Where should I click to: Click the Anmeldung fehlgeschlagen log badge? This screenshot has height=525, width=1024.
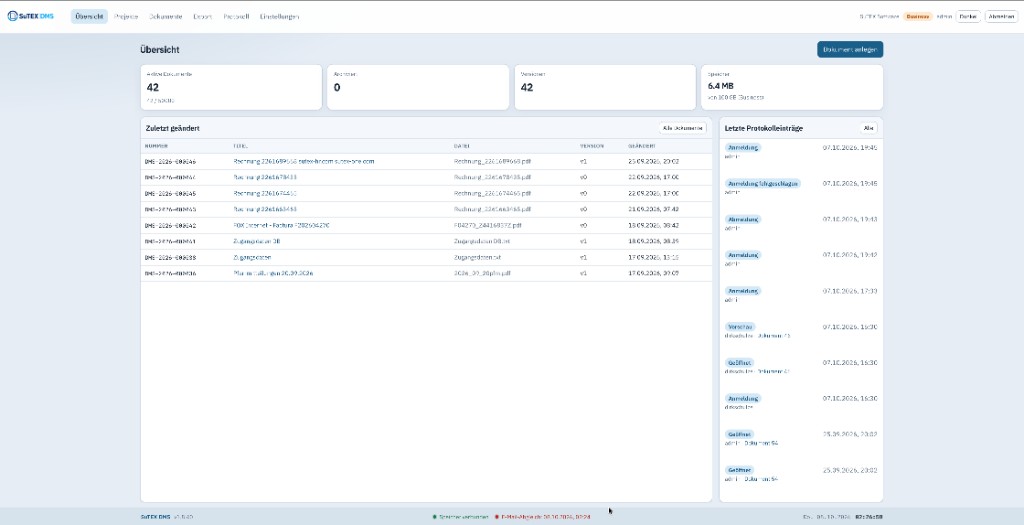(x=763, y=183)
